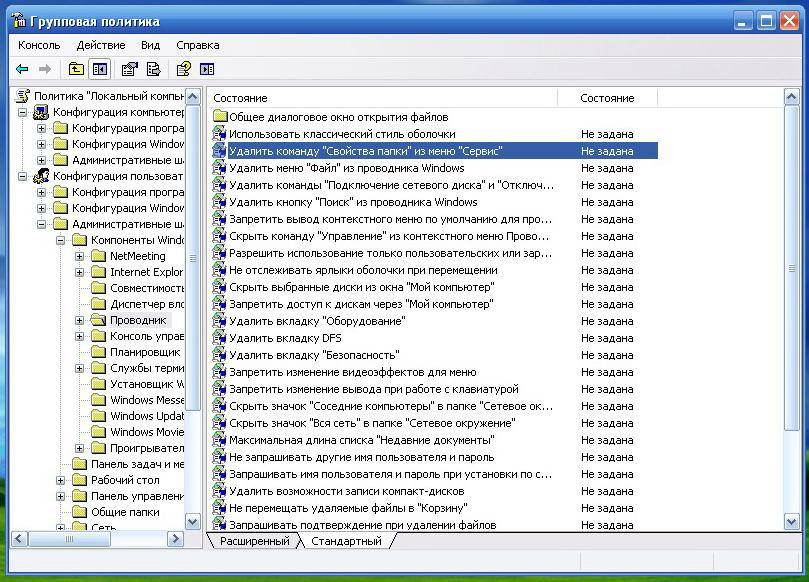Open the Действие menu
The width and height of the screenshot is (809, 582).
coord(101,45)
